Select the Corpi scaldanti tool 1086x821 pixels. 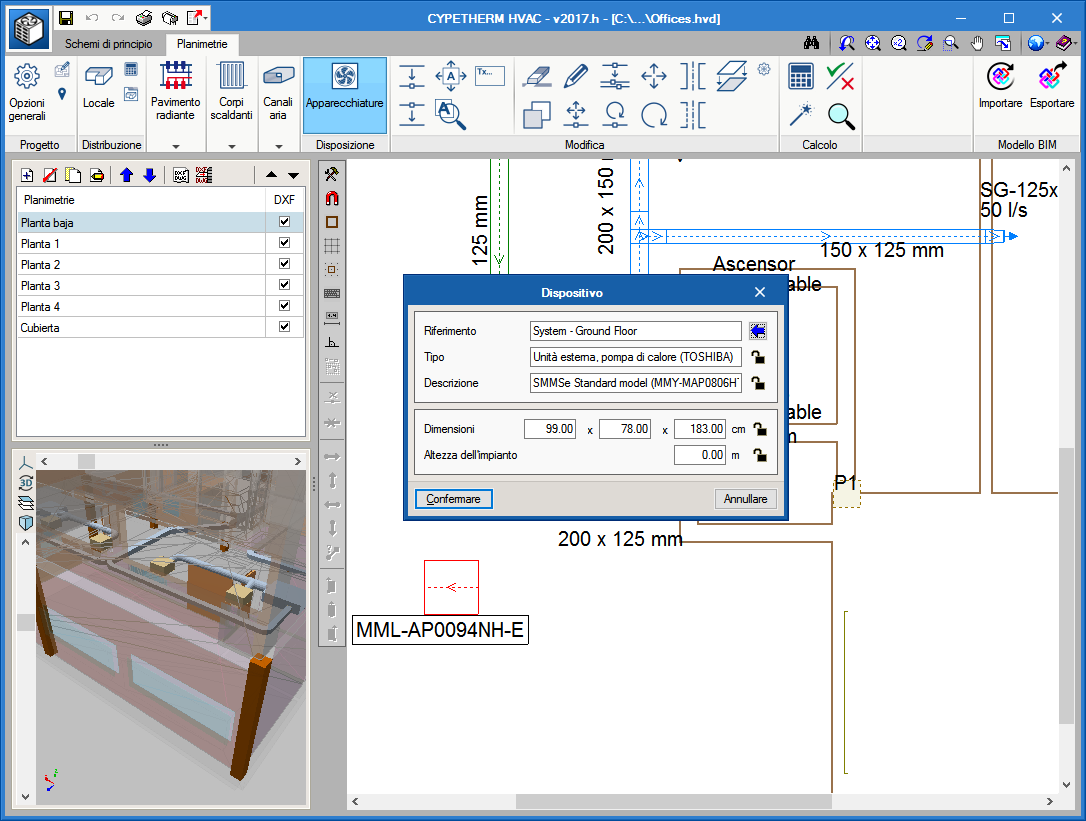pyautogui.click(x=231, y=91)
